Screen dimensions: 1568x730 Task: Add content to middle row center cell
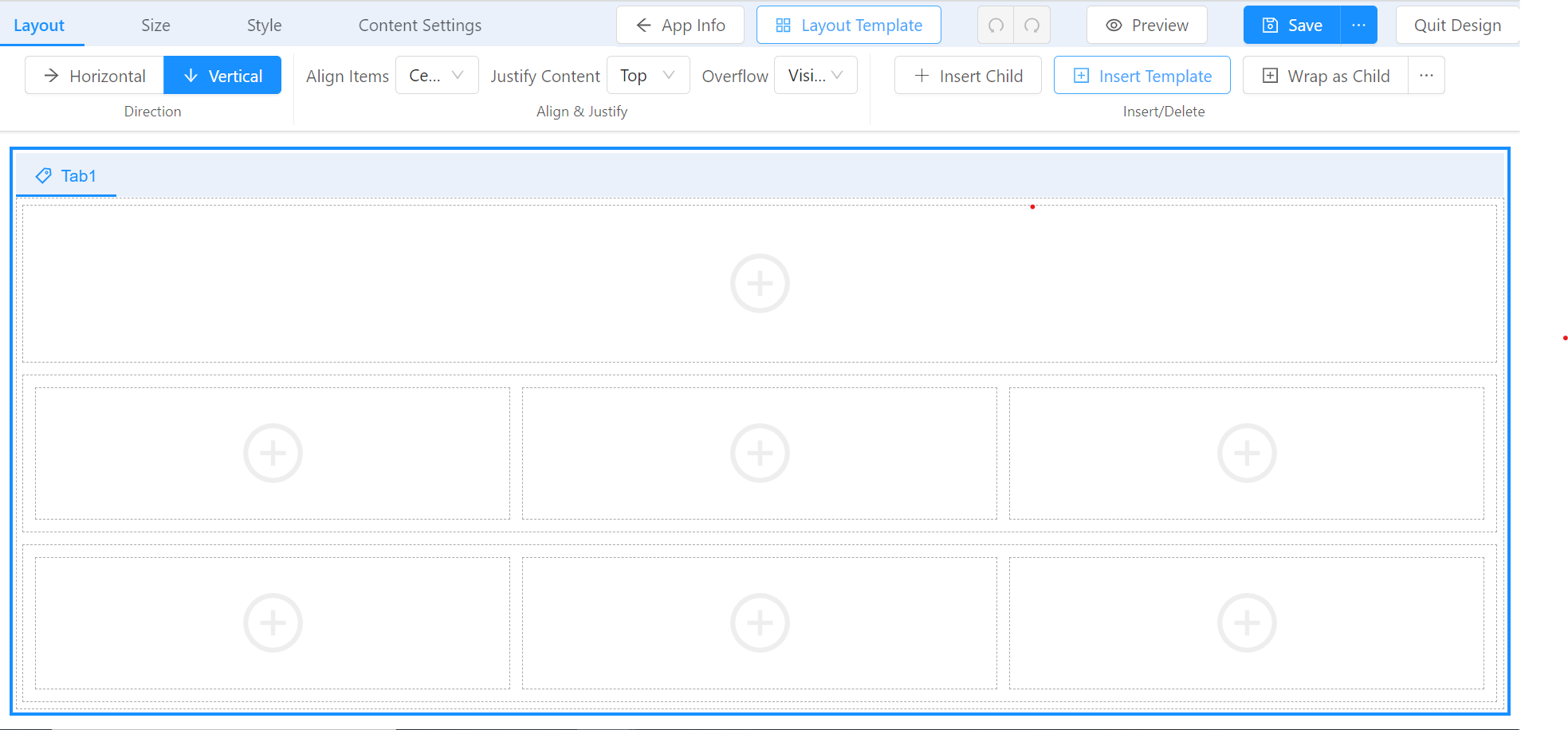click(760, 453)
